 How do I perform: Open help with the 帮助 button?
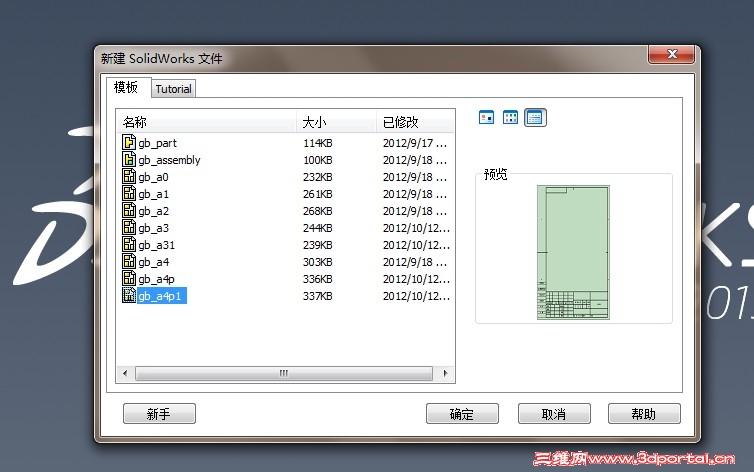point(644,414)
